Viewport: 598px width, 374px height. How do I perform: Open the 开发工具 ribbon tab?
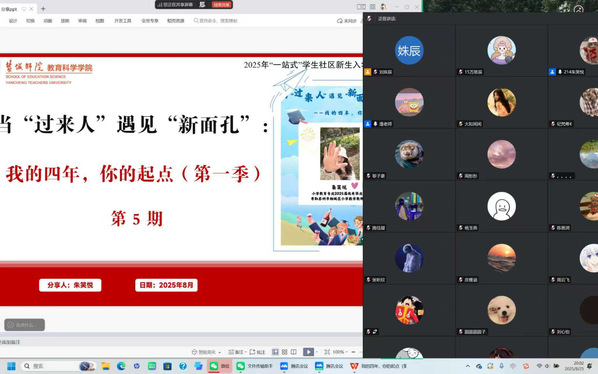[x=122, y=21]
